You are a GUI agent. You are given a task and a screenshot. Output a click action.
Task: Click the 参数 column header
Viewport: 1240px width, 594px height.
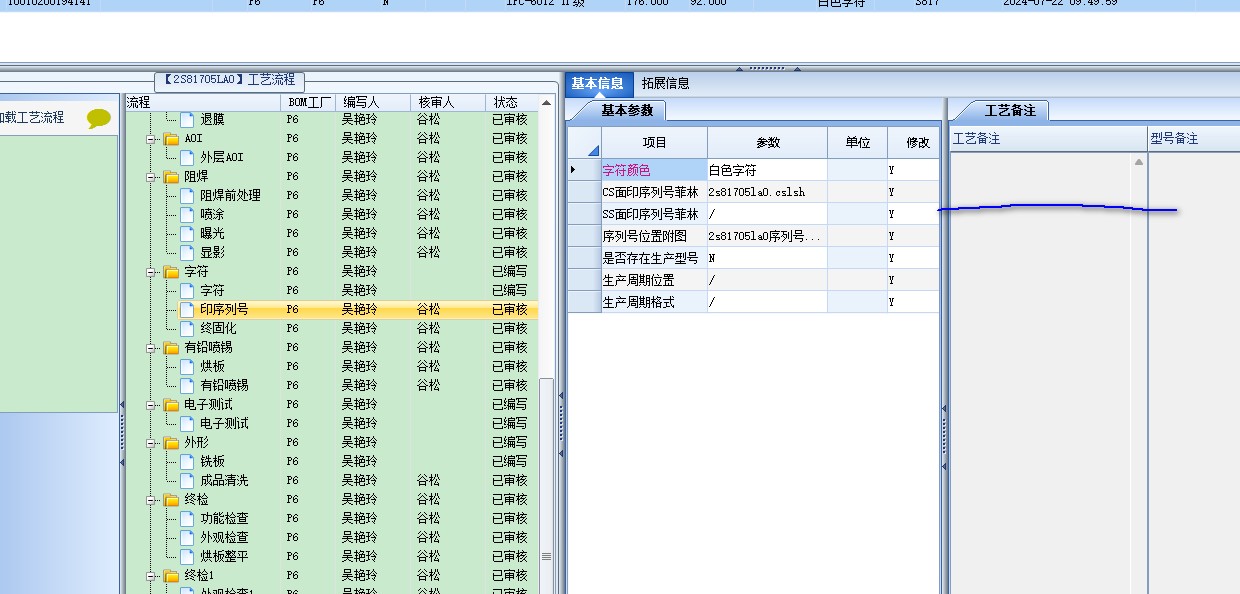coord(767,143)
